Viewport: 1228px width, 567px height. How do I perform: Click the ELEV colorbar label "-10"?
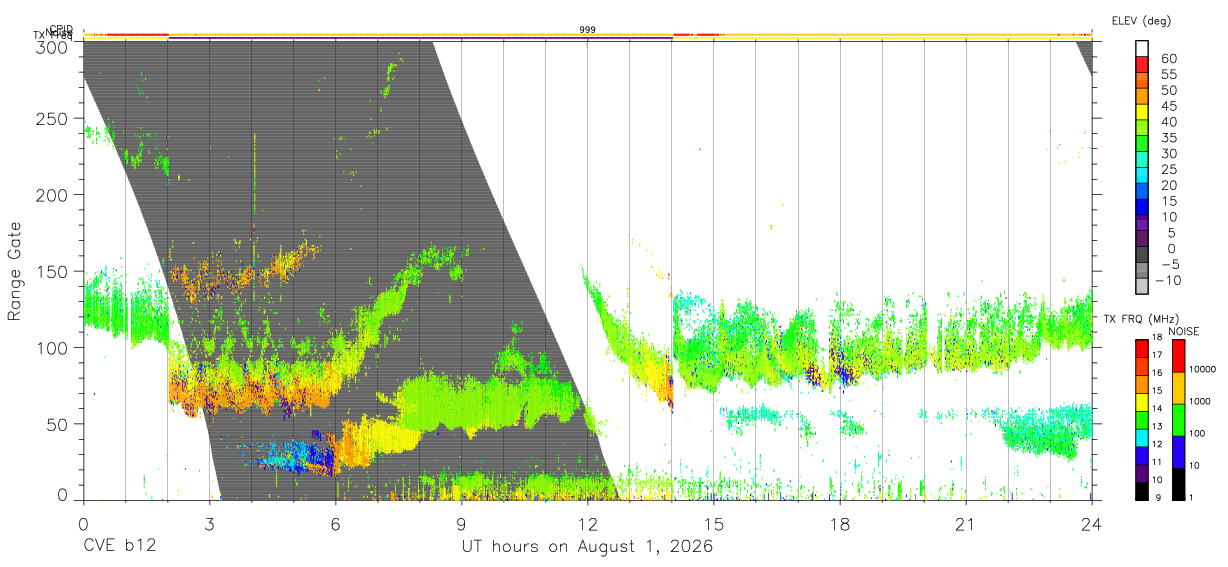pos(1168,280)
